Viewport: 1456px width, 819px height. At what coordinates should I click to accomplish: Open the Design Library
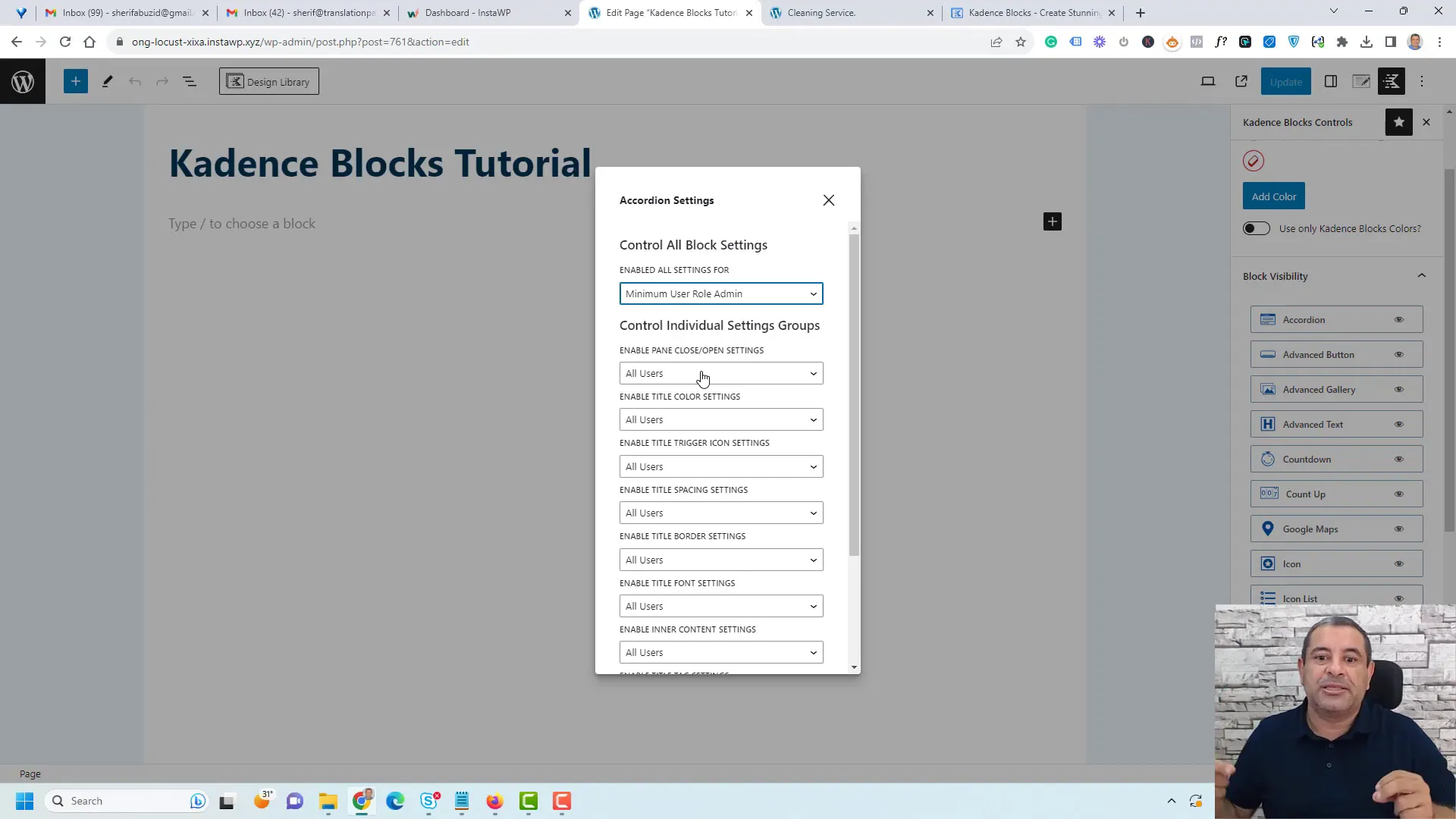pyautogui.click(x=269, y=81)
